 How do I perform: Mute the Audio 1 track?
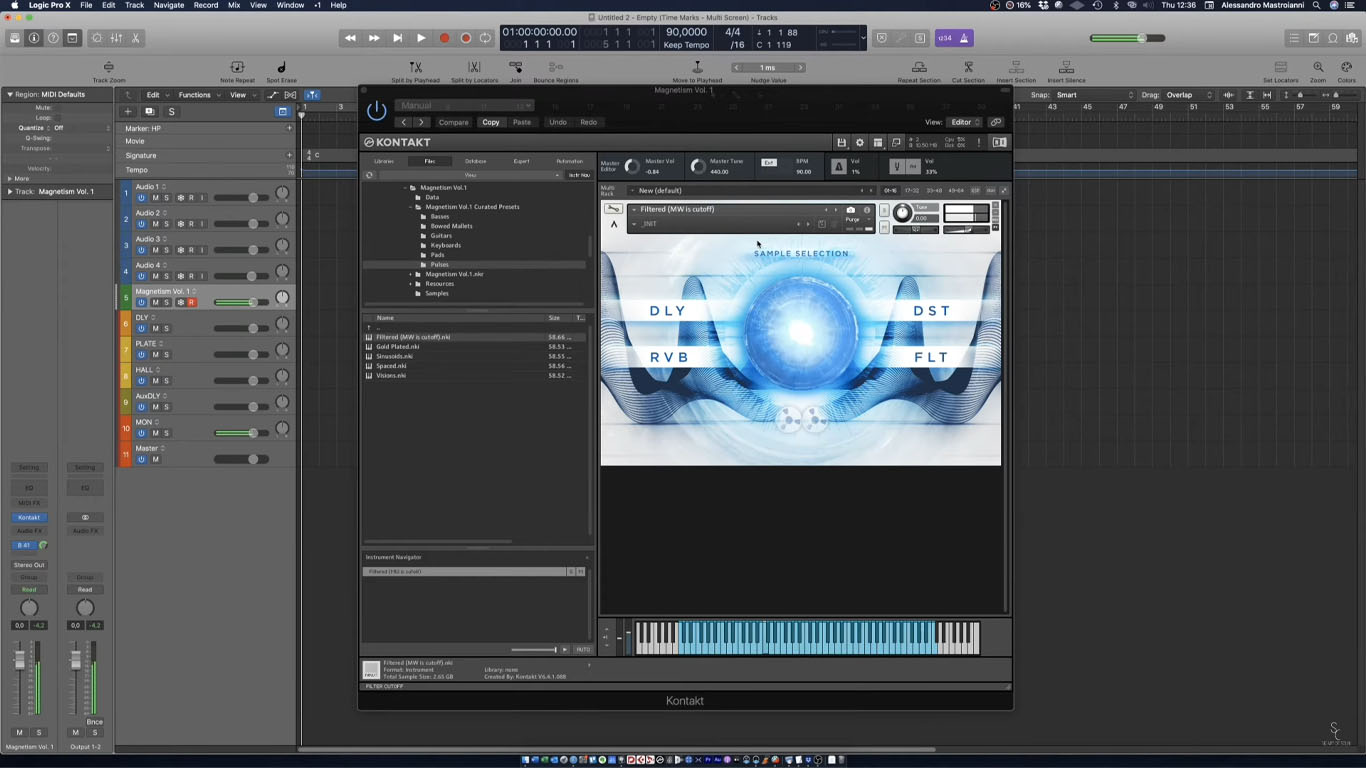155,198
